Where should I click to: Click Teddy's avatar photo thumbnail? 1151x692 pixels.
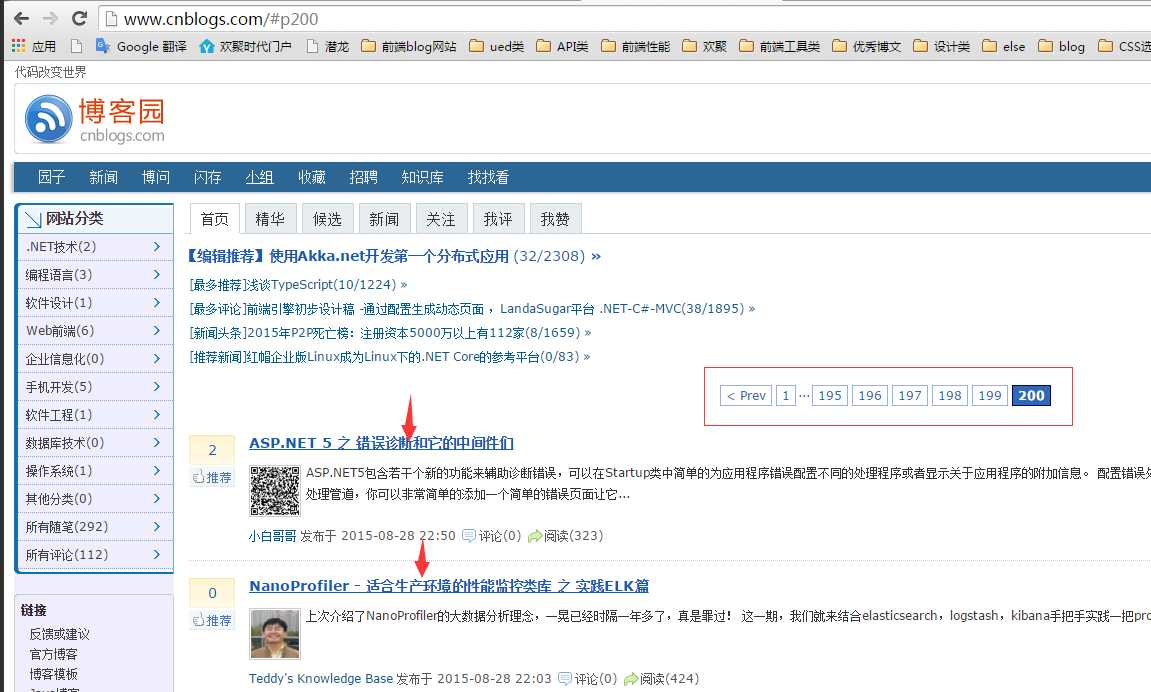coord(275,634)
